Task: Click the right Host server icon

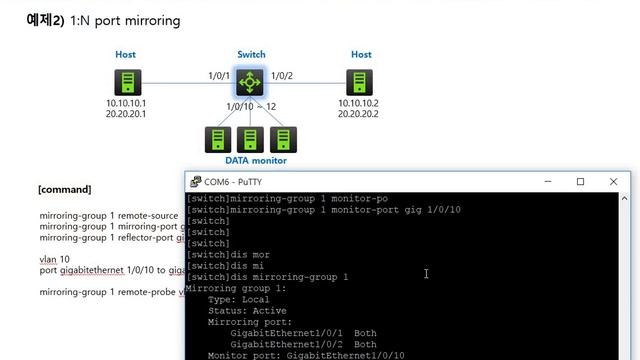Action: (359, 82)
